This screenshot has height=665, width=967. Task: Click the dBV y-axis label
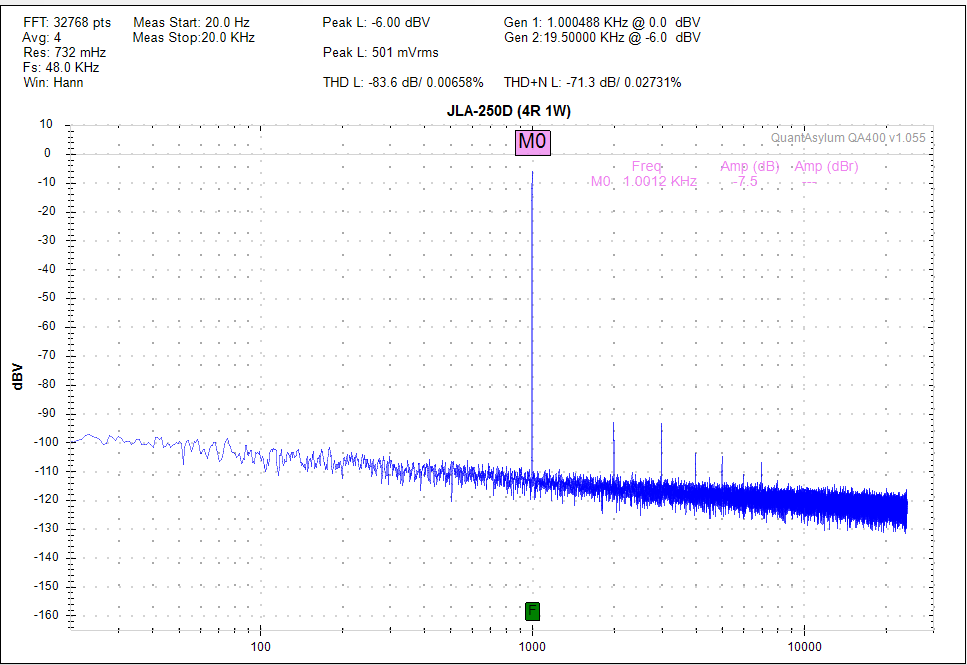pyautogui.click(x=17, y=377)
